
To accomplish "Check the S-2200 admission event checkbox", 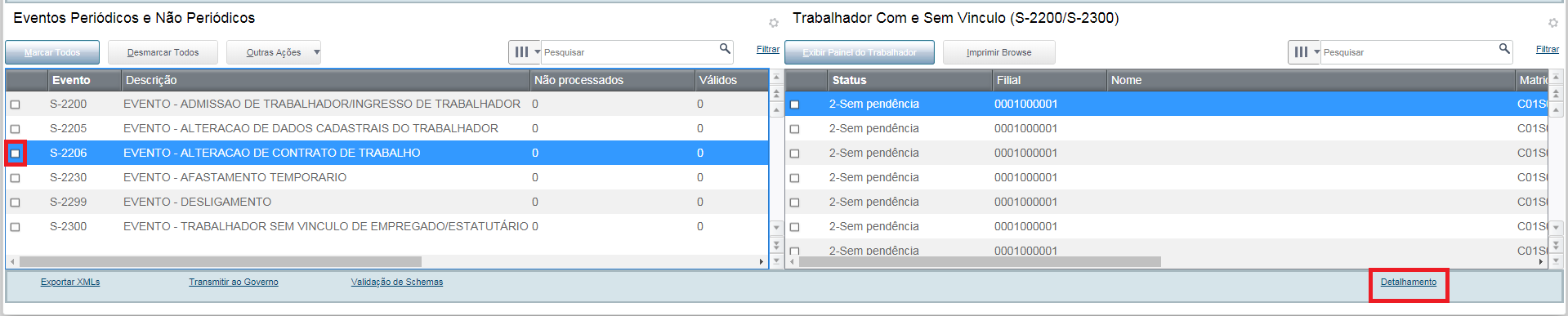I will point(15,105).
